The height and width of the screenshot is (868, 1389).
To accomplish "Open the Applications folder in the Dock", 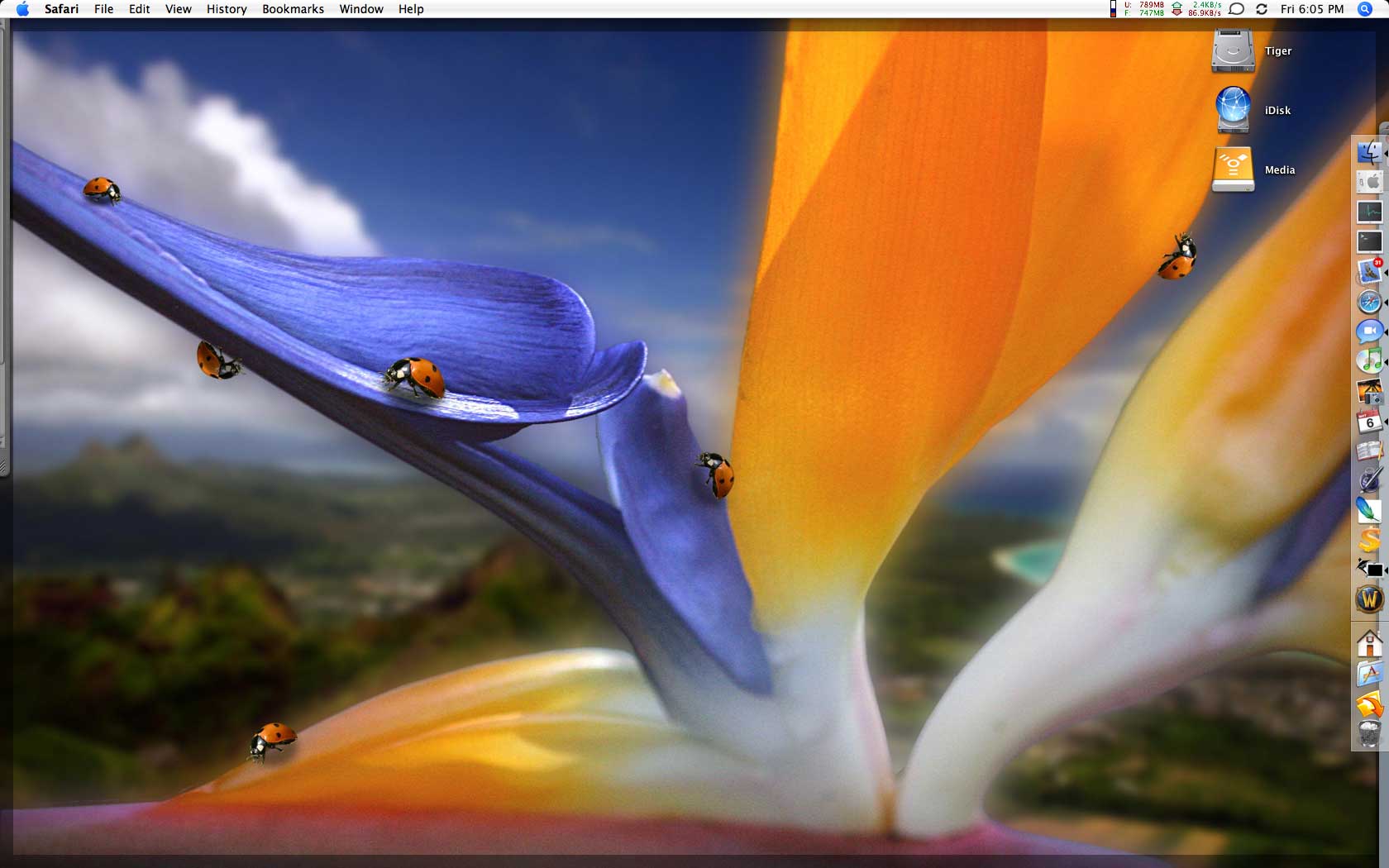I will point(1370,674).
